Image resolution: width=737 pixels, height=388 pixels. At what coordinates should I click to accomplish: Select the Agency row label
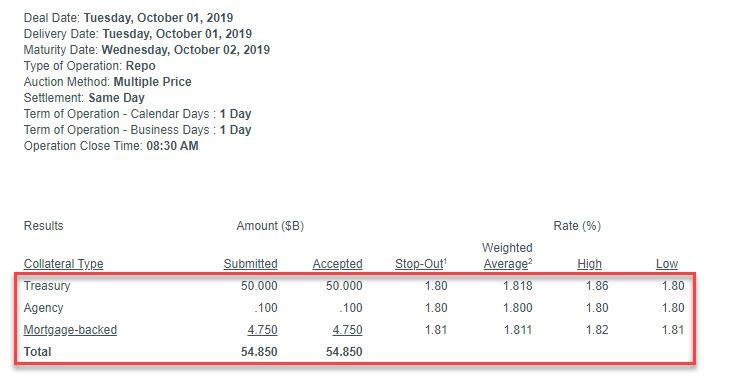click(43, 308)
